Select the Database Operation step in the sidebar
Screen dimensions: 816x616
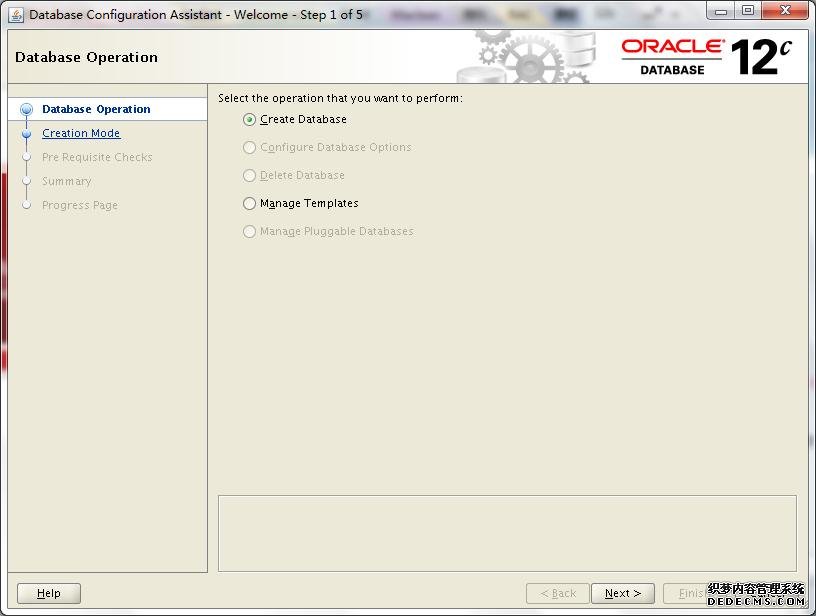[96, 109]
